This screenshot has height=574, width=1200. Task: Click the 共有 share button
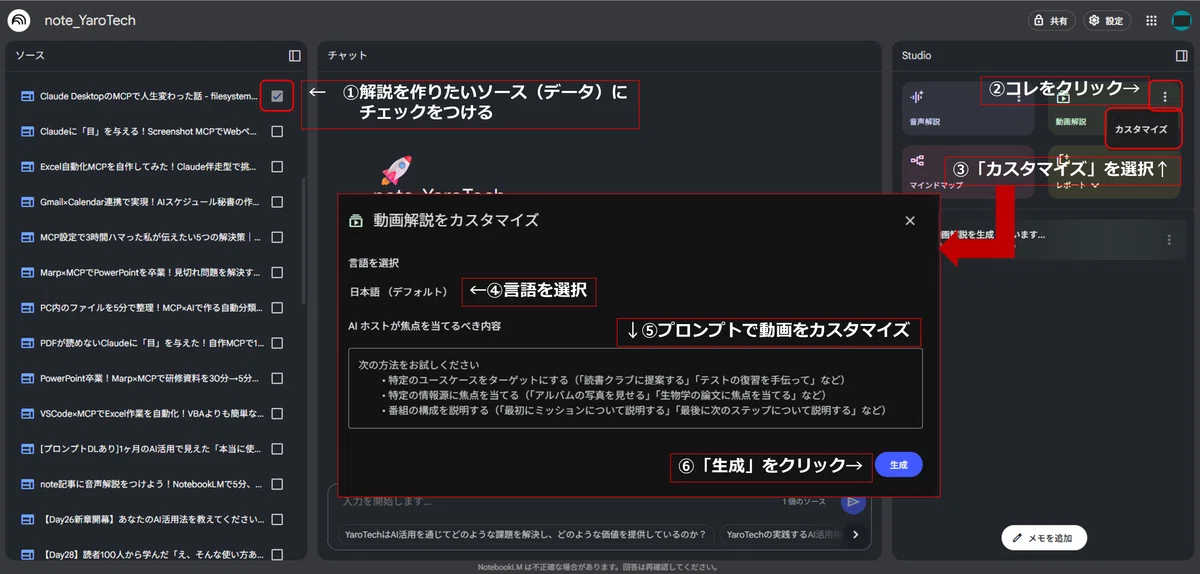pyautogui.click(x=1051, y=20)
